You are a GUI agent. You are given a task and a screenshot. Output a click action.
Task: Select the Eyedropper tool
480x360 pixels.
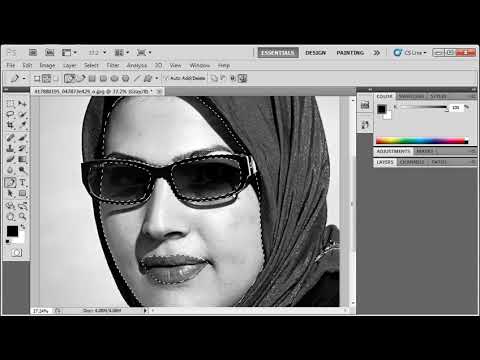[x=22, y=125]
